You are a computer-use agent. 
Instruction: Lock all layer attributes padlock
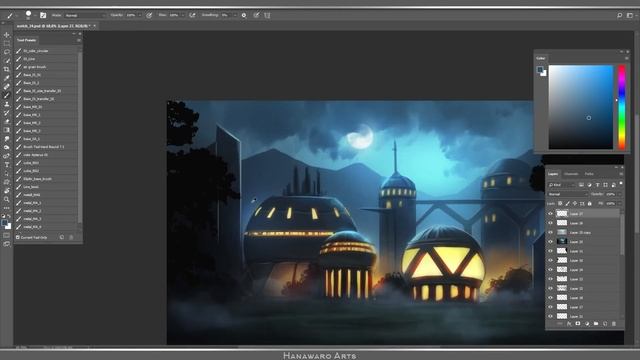click(x=589, y=203)
